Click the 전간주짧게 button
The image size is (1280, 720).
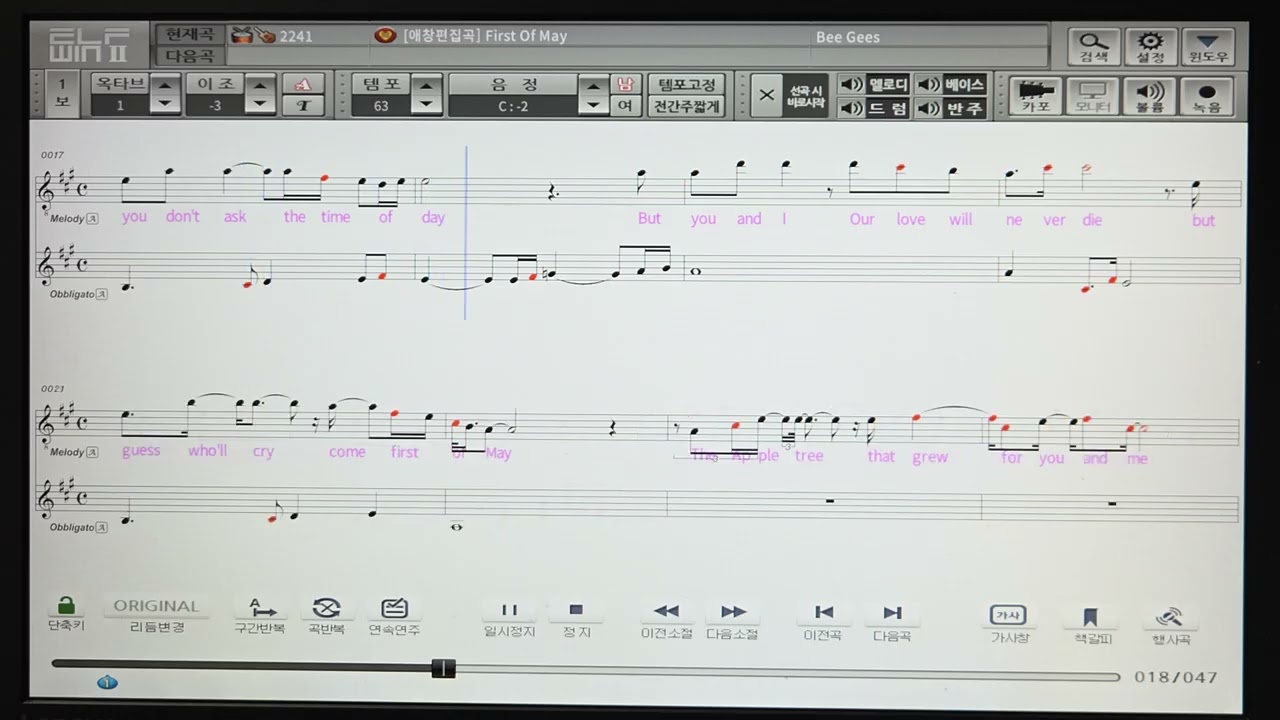point(686,106)
